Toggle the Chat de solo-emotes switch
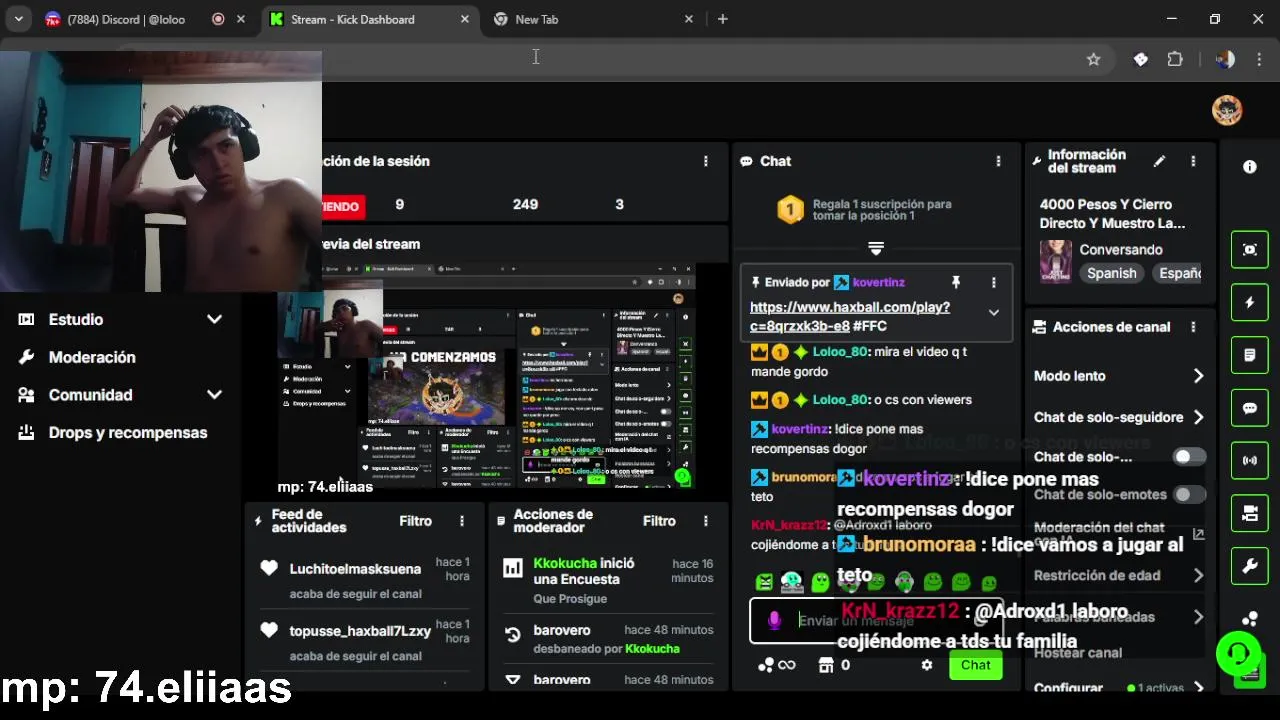Viewport: 1280px width, 720px height. click(1189, 494)
